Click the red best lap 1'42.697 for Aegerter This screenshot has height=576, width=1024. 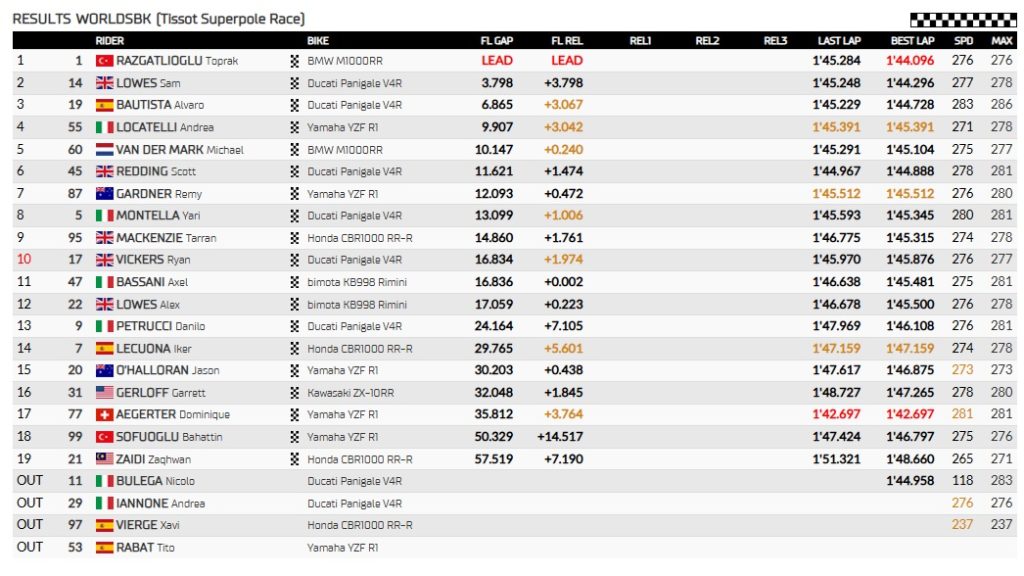(910, 414)
